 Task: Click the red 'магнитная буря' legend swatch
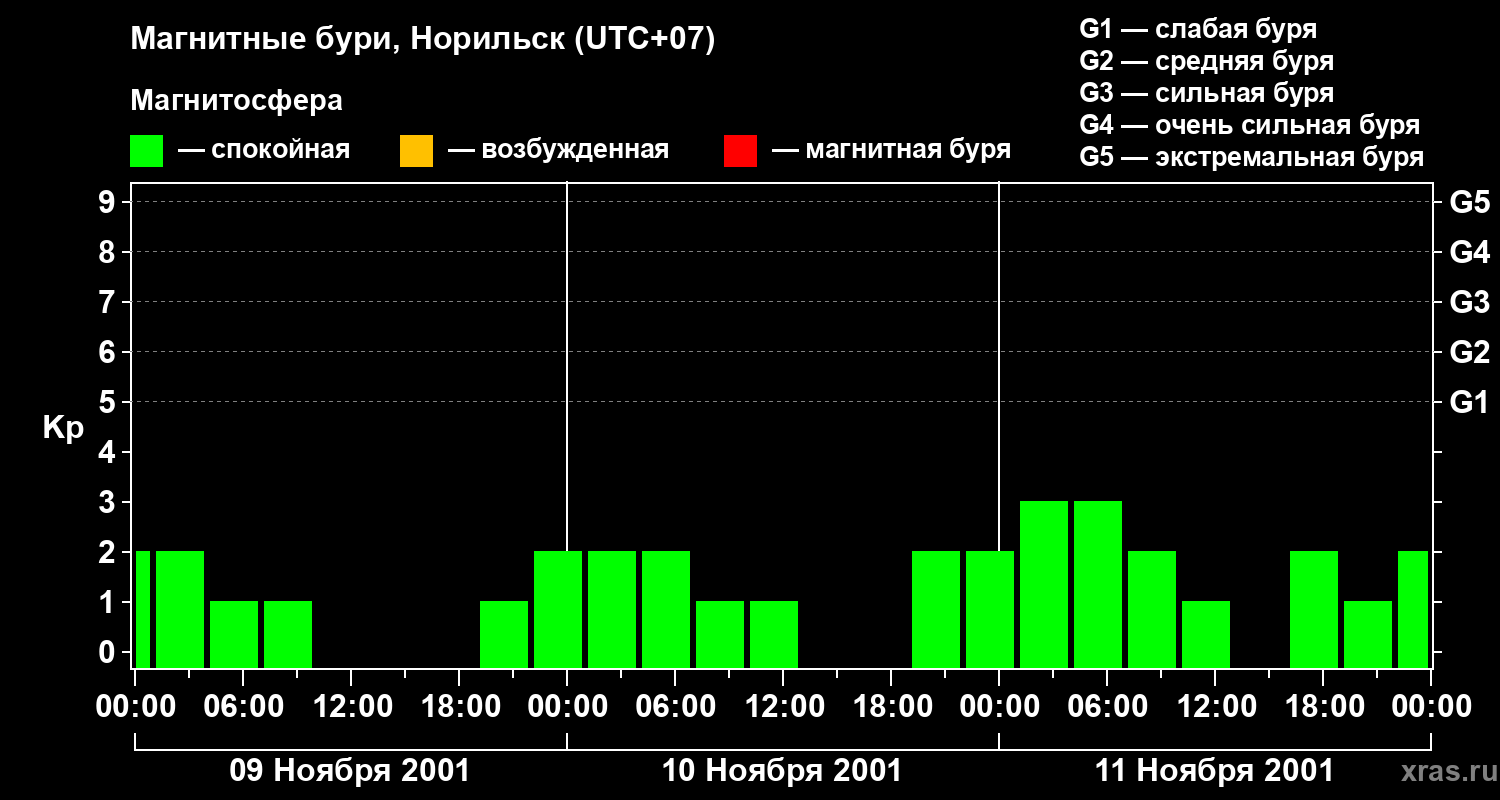tap(740, 151)
